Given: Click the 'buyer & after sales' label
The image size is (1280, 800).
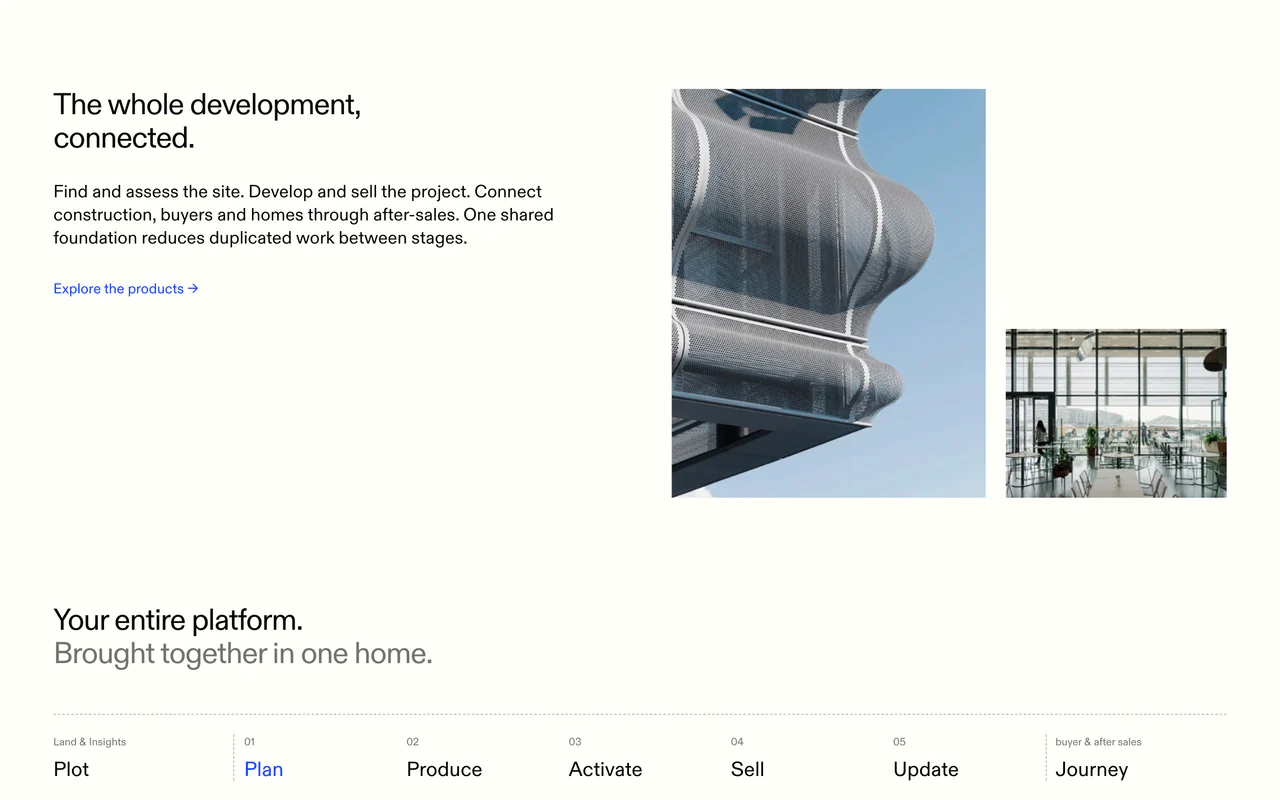Looking at the screenshot, I should [1098, 742].
